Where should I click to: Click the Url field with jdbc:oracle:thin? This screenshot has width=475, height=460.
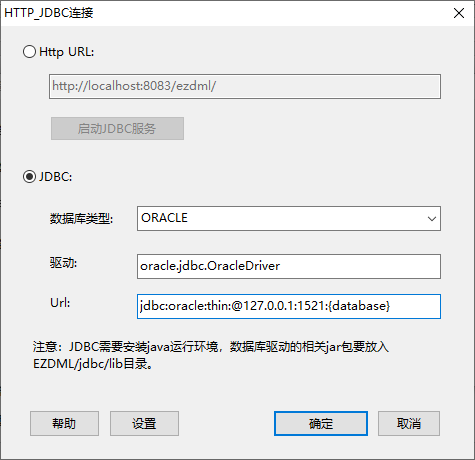click(289, 306)
